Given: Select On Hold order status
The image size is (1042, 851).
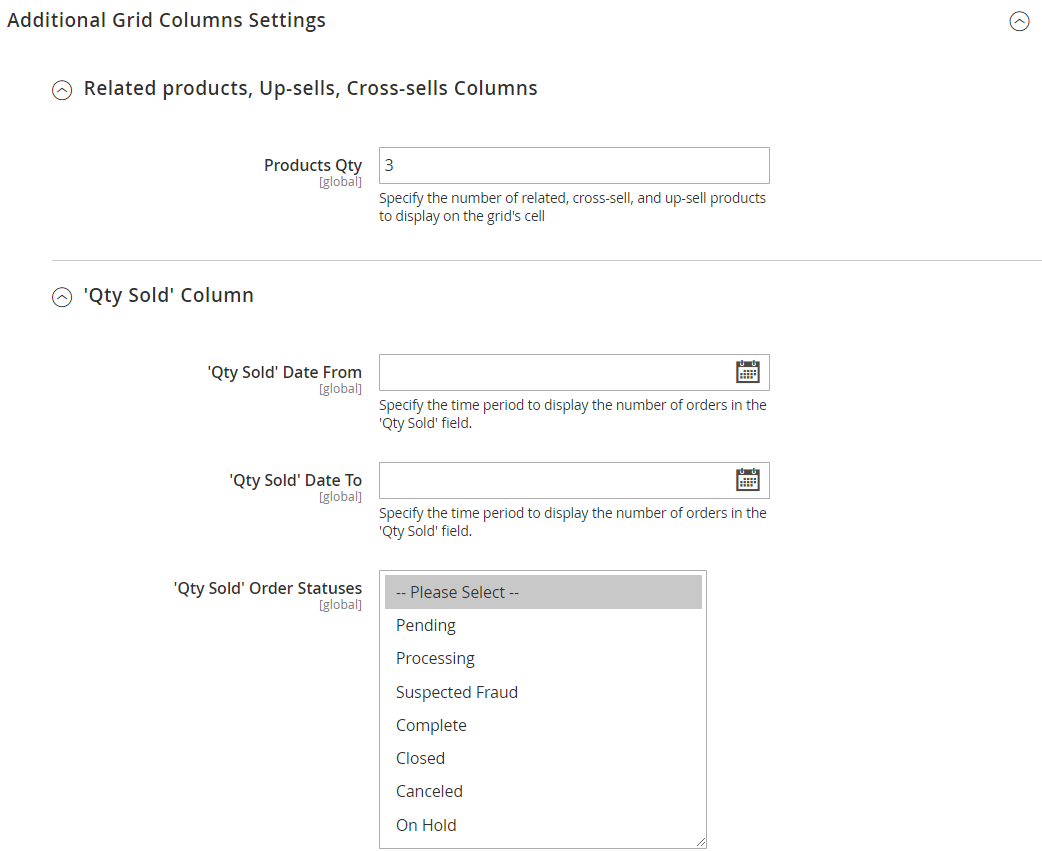Looking at the screenshot, I should click(x=543, y=825).
